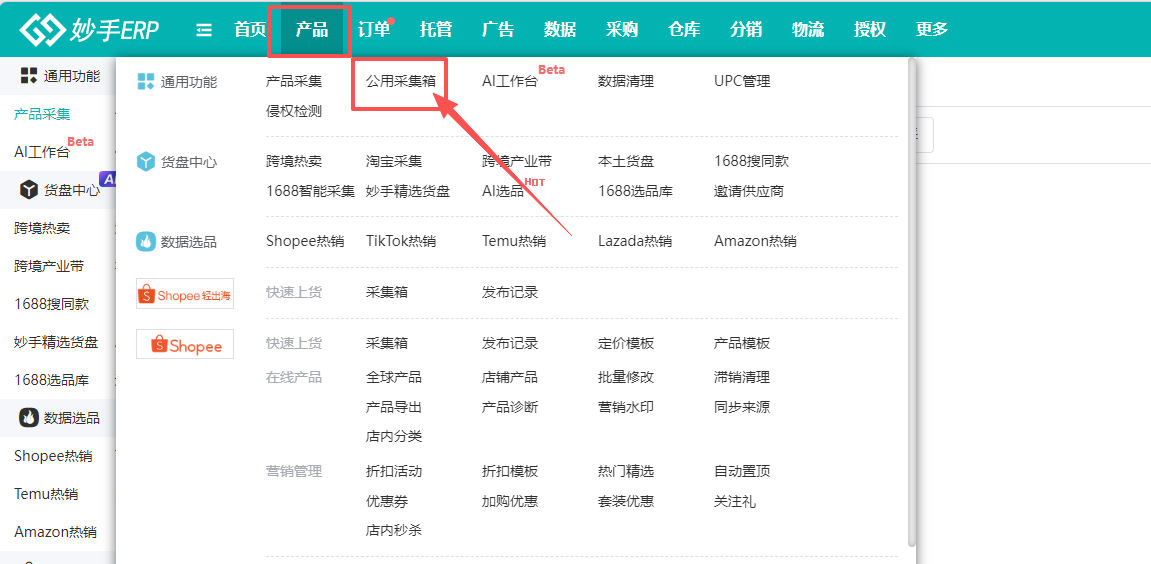Open 店内分类 link

coord(394,436)
